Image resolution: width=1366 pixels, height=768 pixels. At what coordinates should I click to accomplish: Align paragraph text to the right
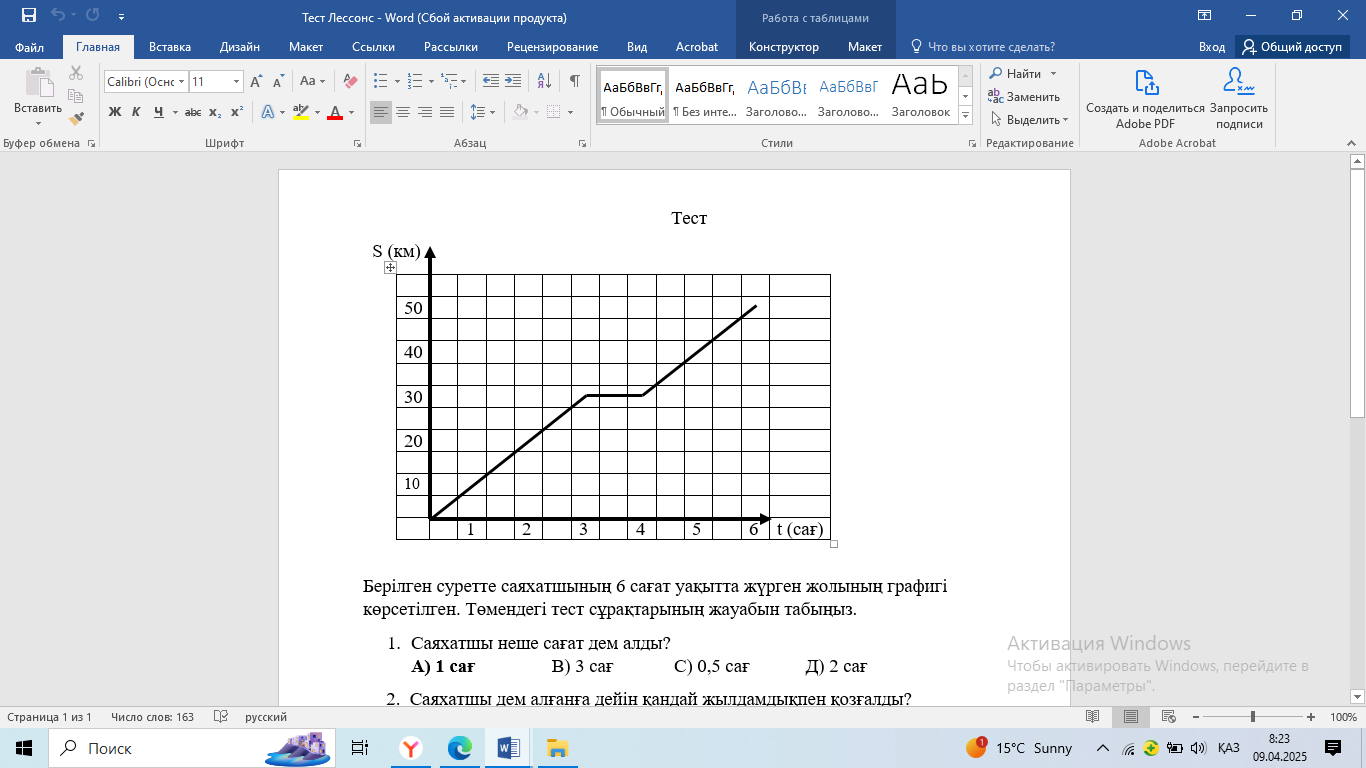pos(425,112)
